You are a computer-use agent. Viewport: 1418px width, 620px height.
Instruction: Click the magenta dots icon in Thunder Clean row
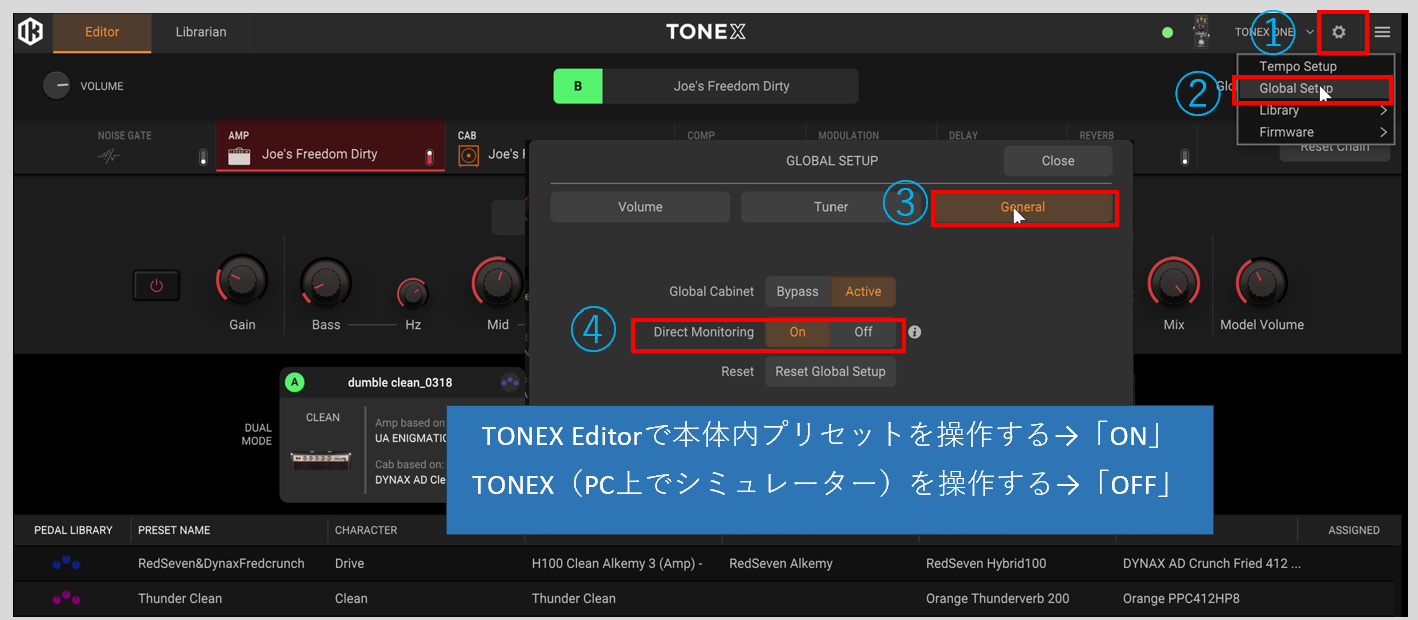66,598
